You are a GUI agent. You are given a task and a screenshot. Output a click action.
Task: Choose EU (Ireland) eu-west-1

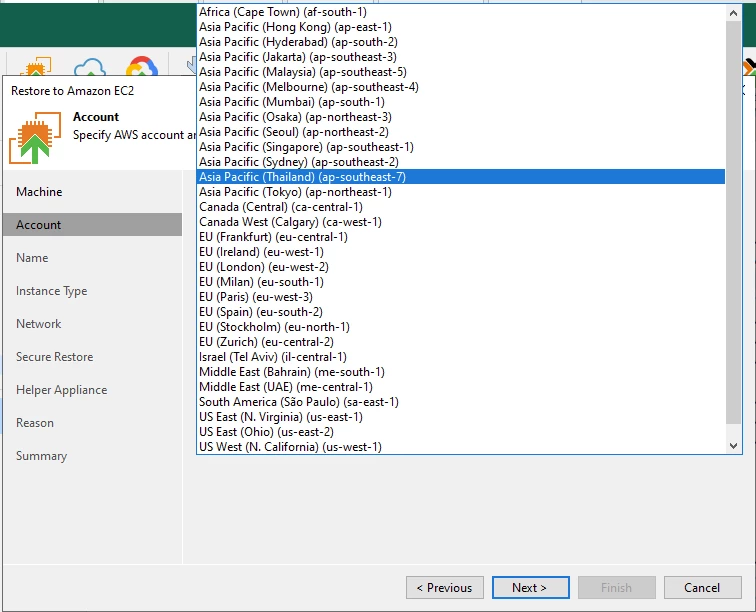(x=461, y=252)
